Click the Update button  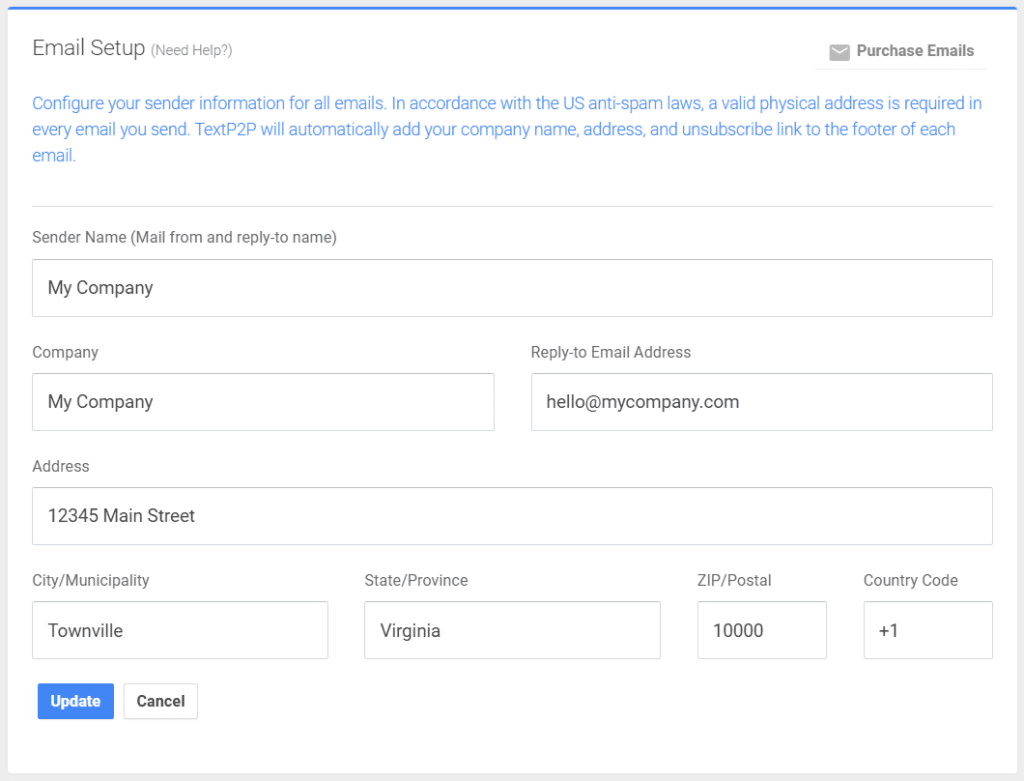pos(75,701)
